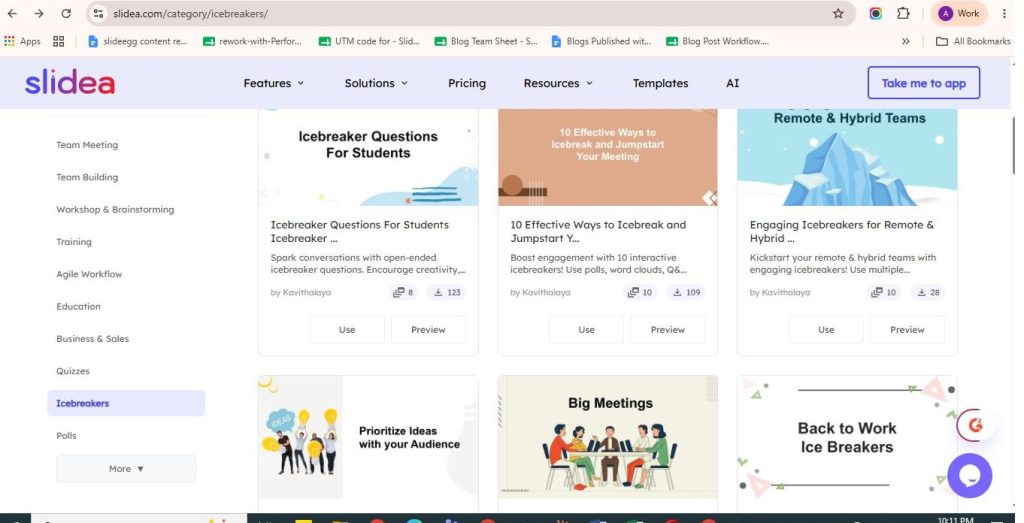Select the Training category
Screen dimensions: 1024x523
[74, 242]
